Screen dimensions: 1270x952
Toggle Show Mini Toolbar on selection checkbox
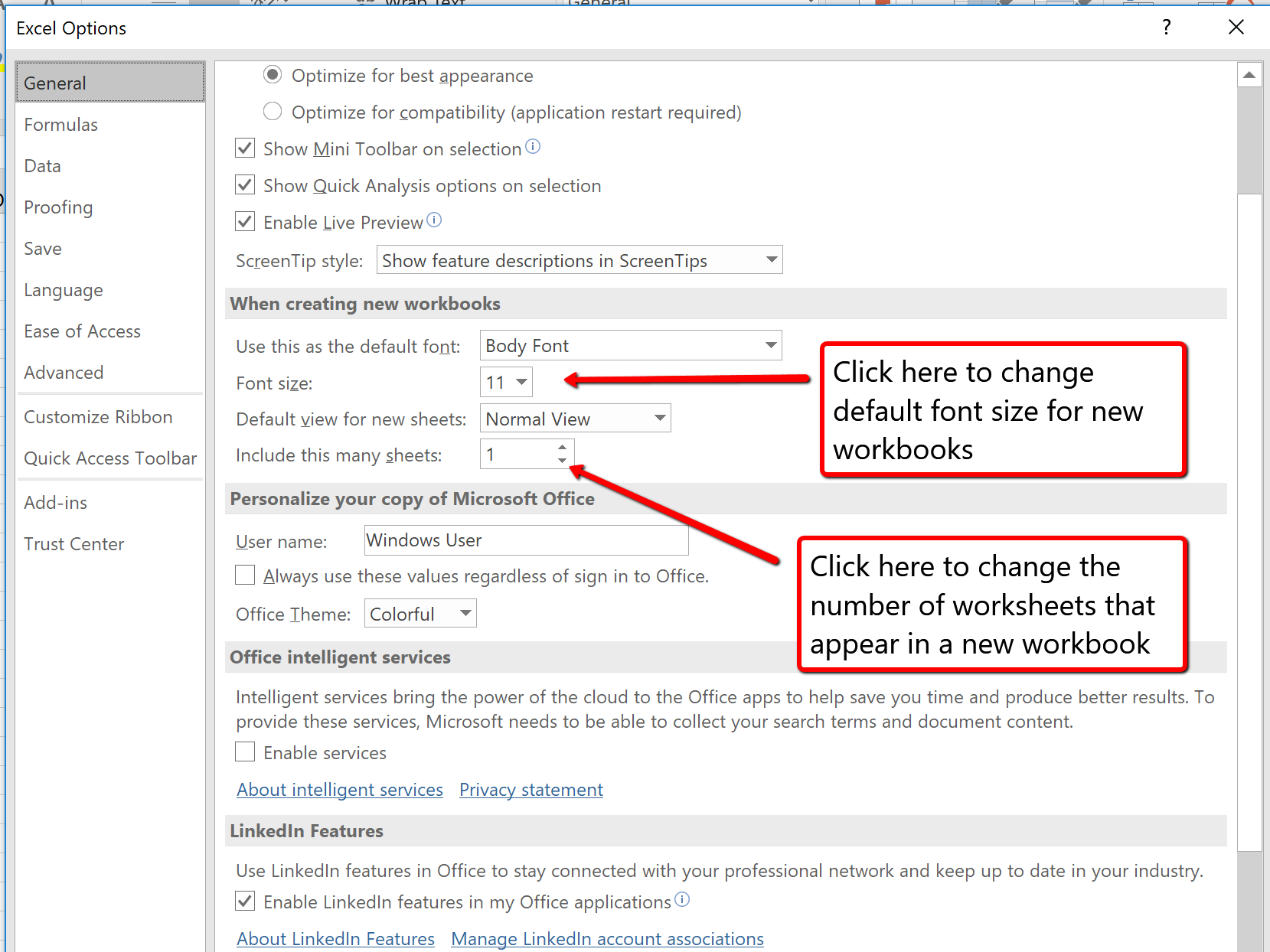point(245,148)
